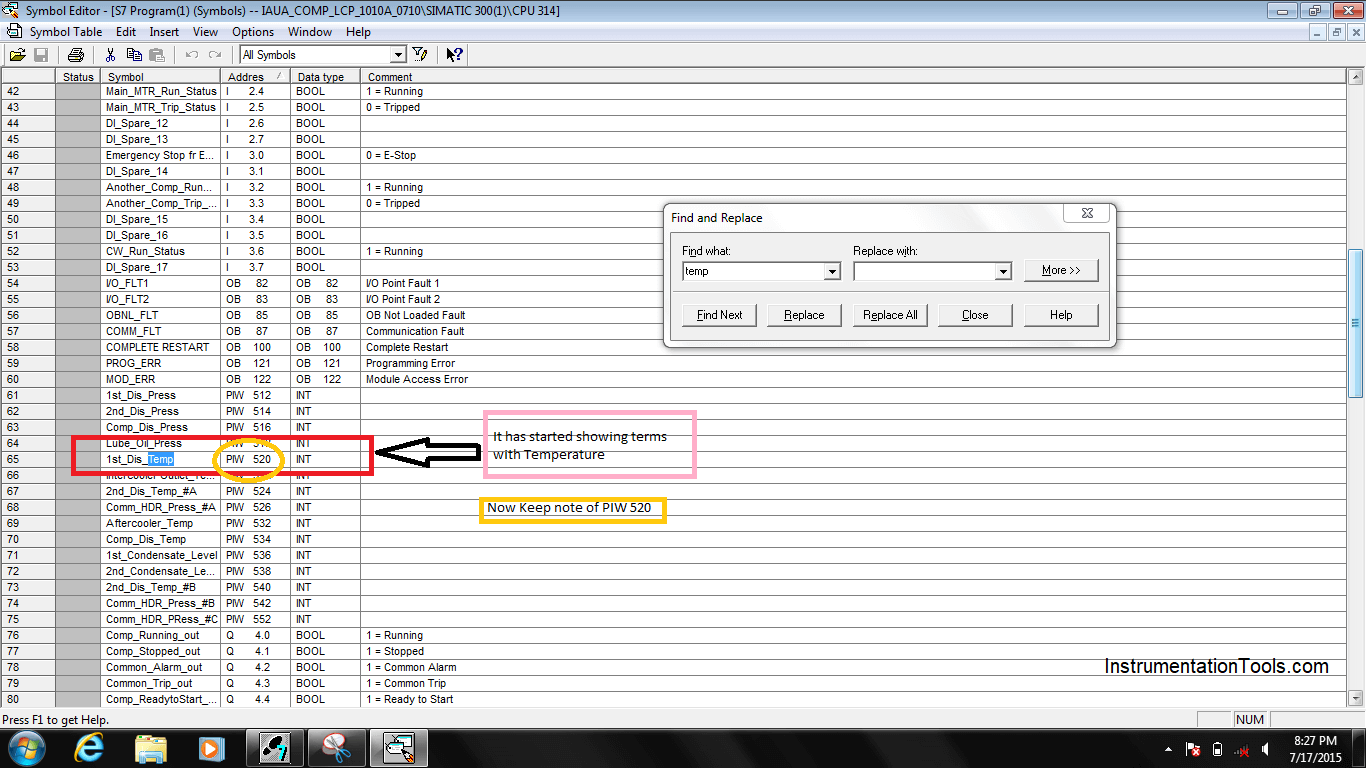Open the Windows Start orb
This screenshot has height=768, width=1366.
pyautogui.click(x=25, y=748)
